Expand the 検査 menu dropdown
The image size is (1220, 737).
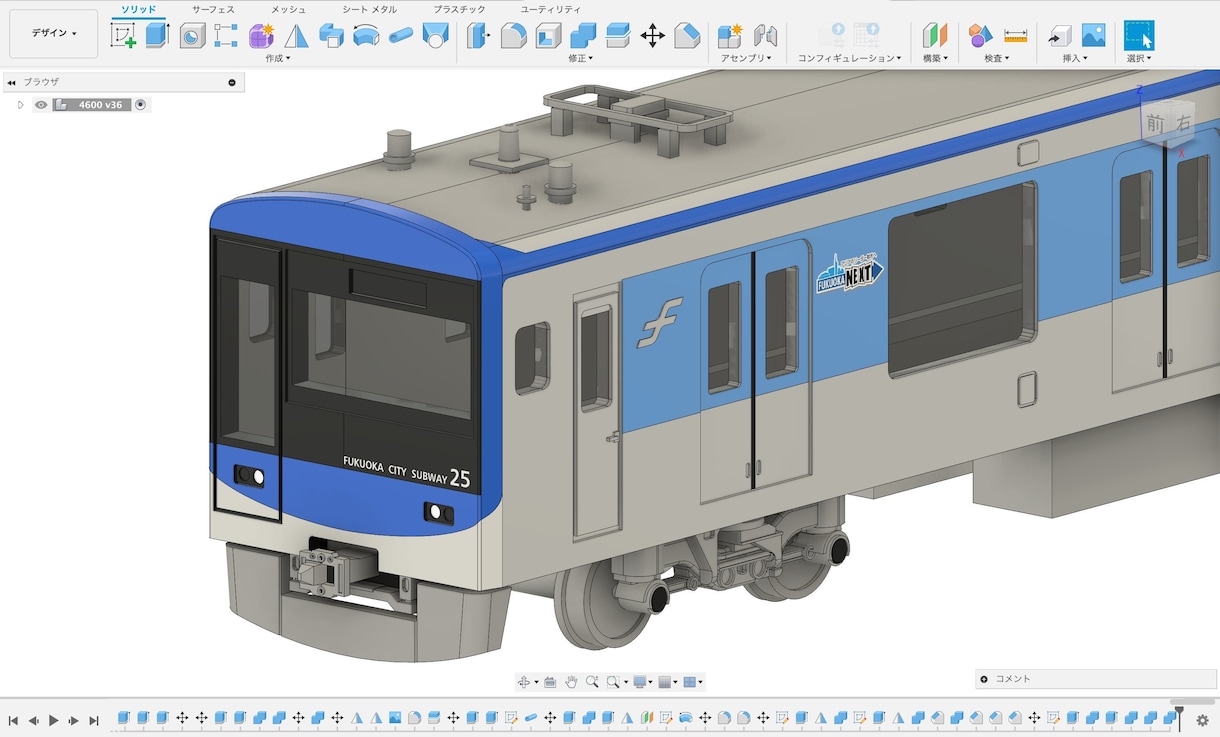[997, 58]
